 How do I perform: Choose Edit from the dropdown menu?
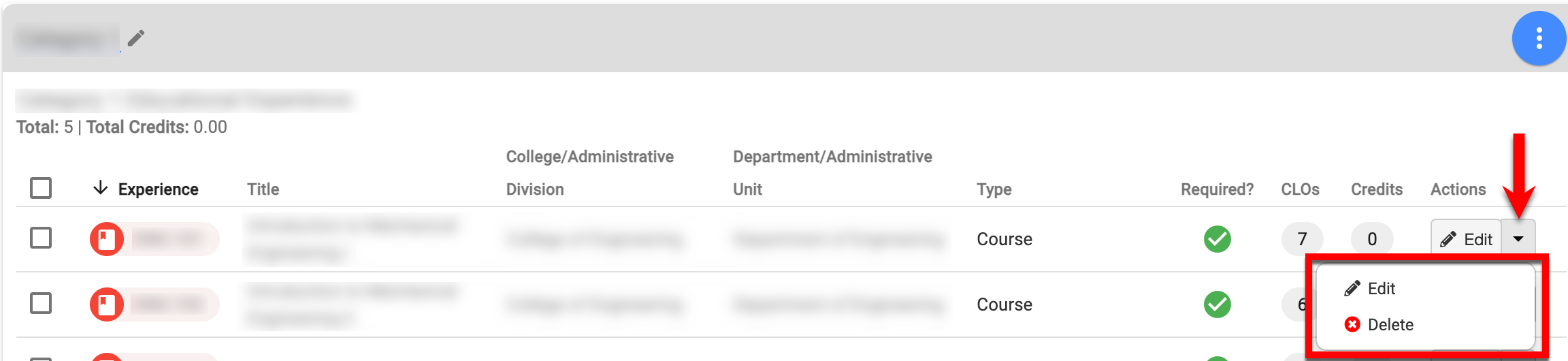coord(1381,289)
